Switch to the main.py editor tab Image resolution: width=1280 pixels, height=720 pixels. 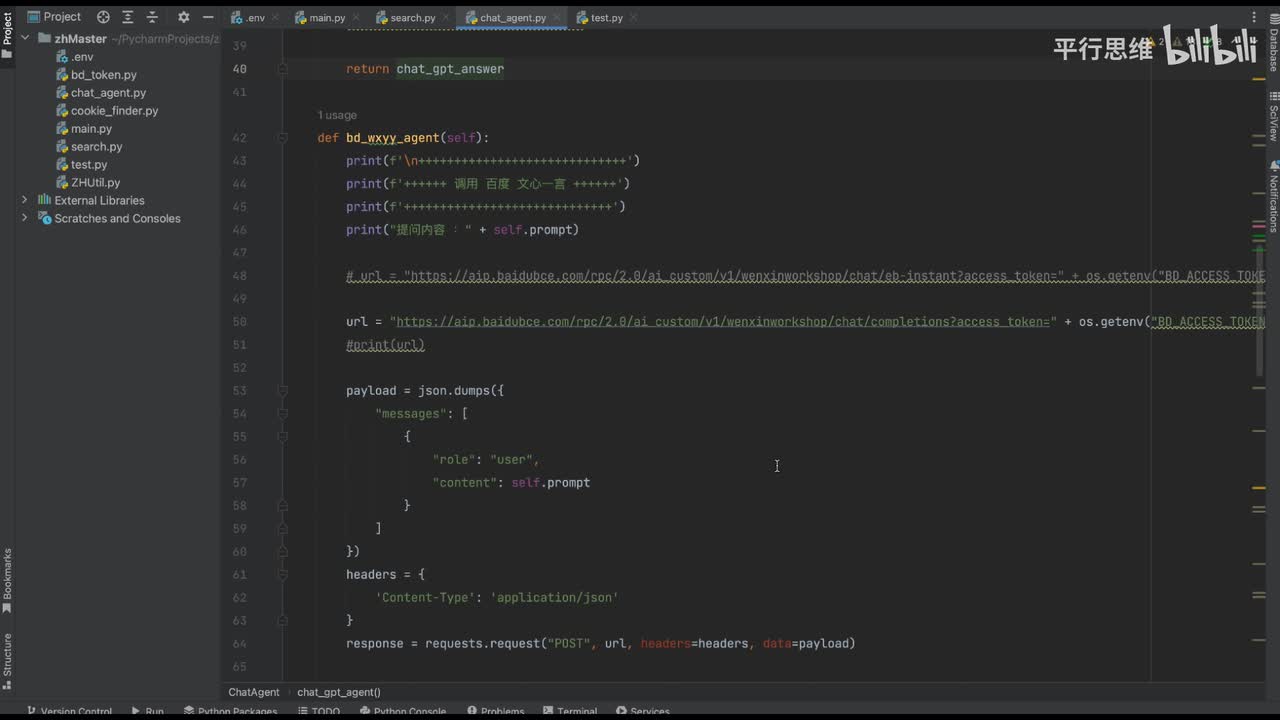(x=326, y=18)
